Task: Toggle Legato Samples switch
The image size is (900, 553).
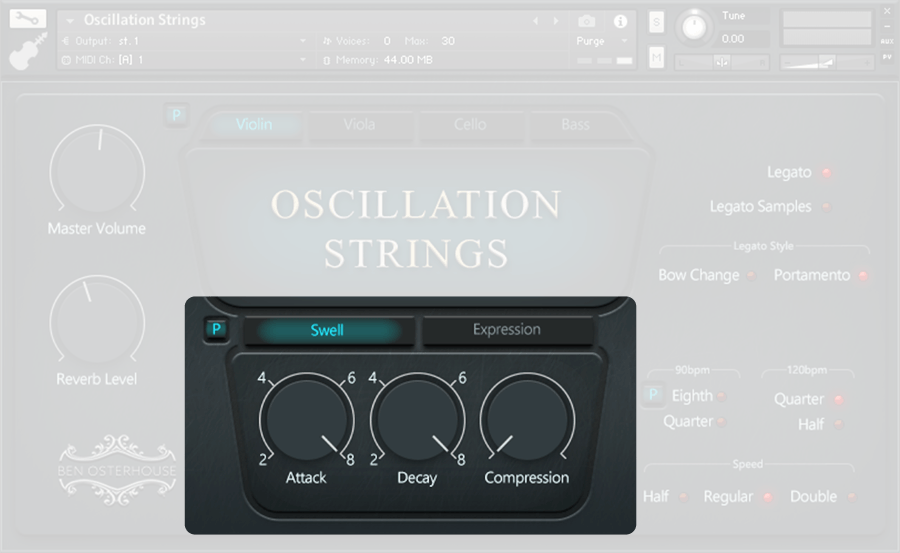Action: [827, 207]
